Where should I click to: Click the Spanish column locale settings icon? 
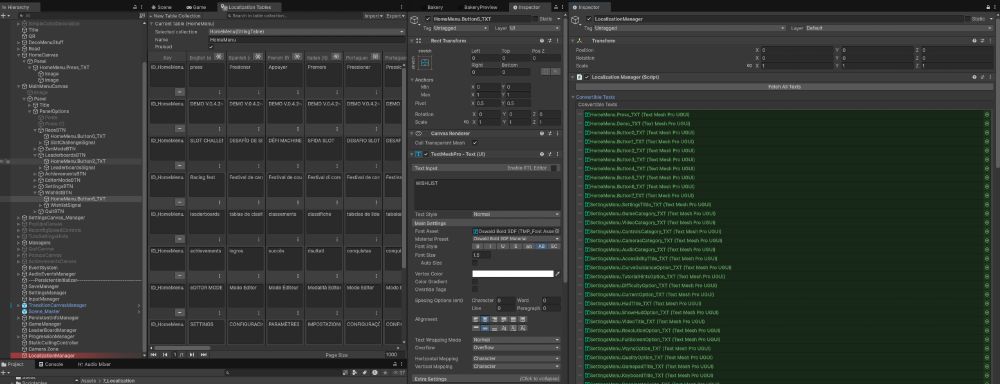[258, 57]
